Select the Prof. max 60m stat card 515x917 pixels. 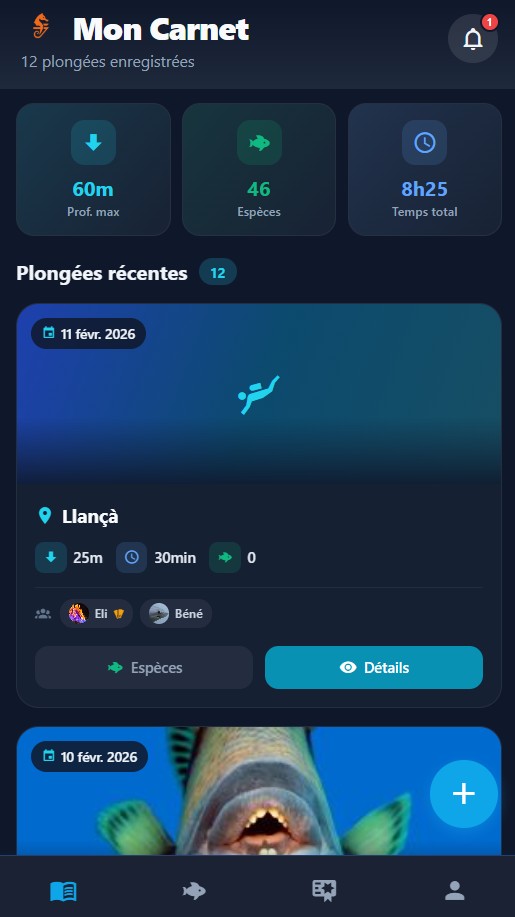(x=94, y=170)
